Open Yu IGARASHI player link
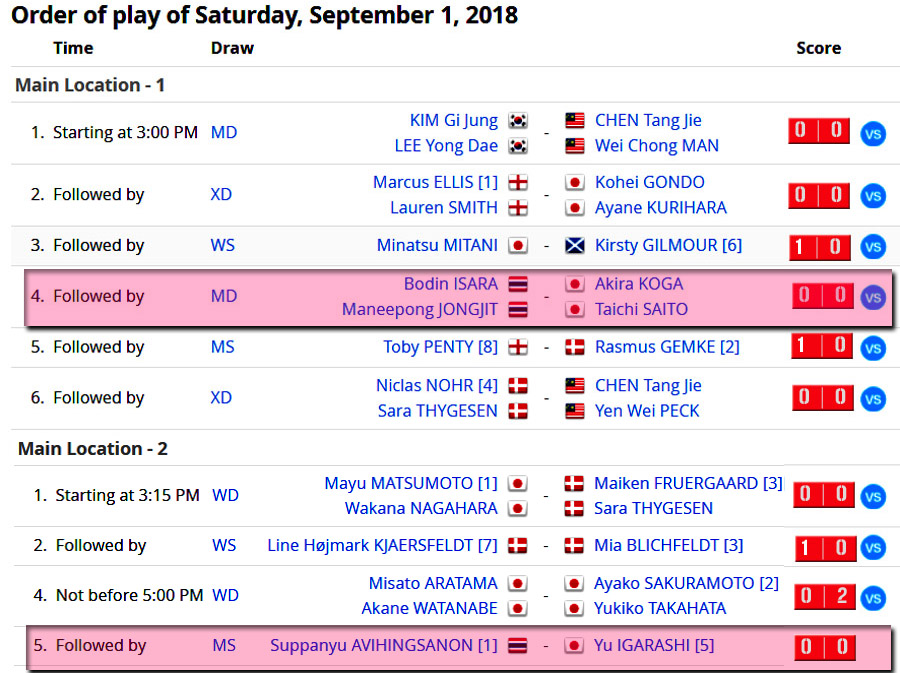This screenshot has width=900, height=673. click(654, 645)
